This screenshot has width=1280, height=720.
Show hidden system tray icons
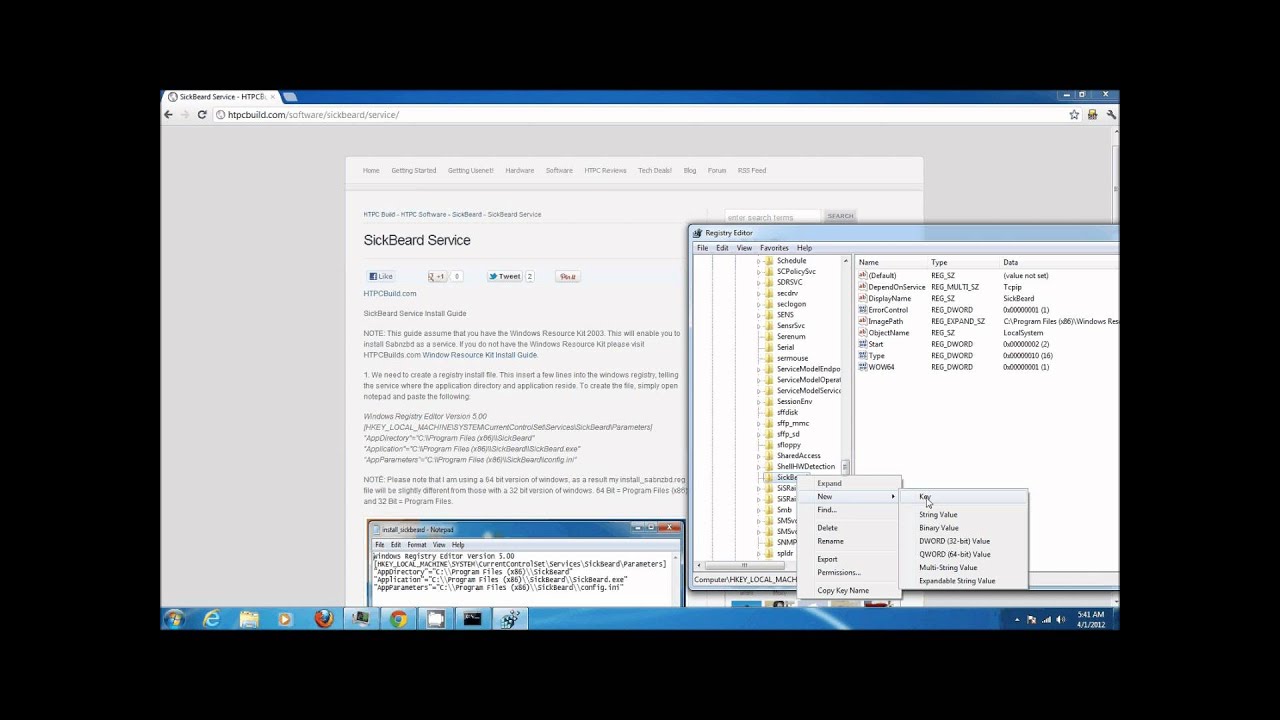click(x=1018, y=620)
